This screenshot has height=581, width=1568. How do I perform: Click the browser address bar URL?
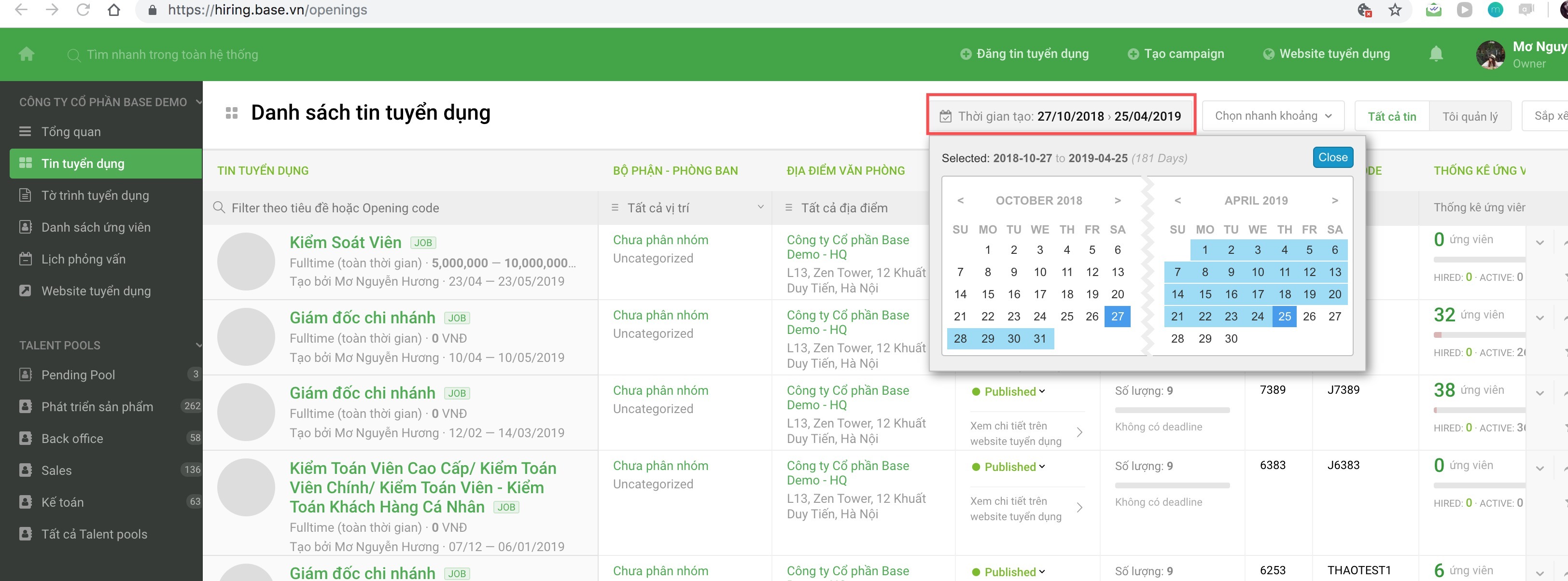point(267,10)
